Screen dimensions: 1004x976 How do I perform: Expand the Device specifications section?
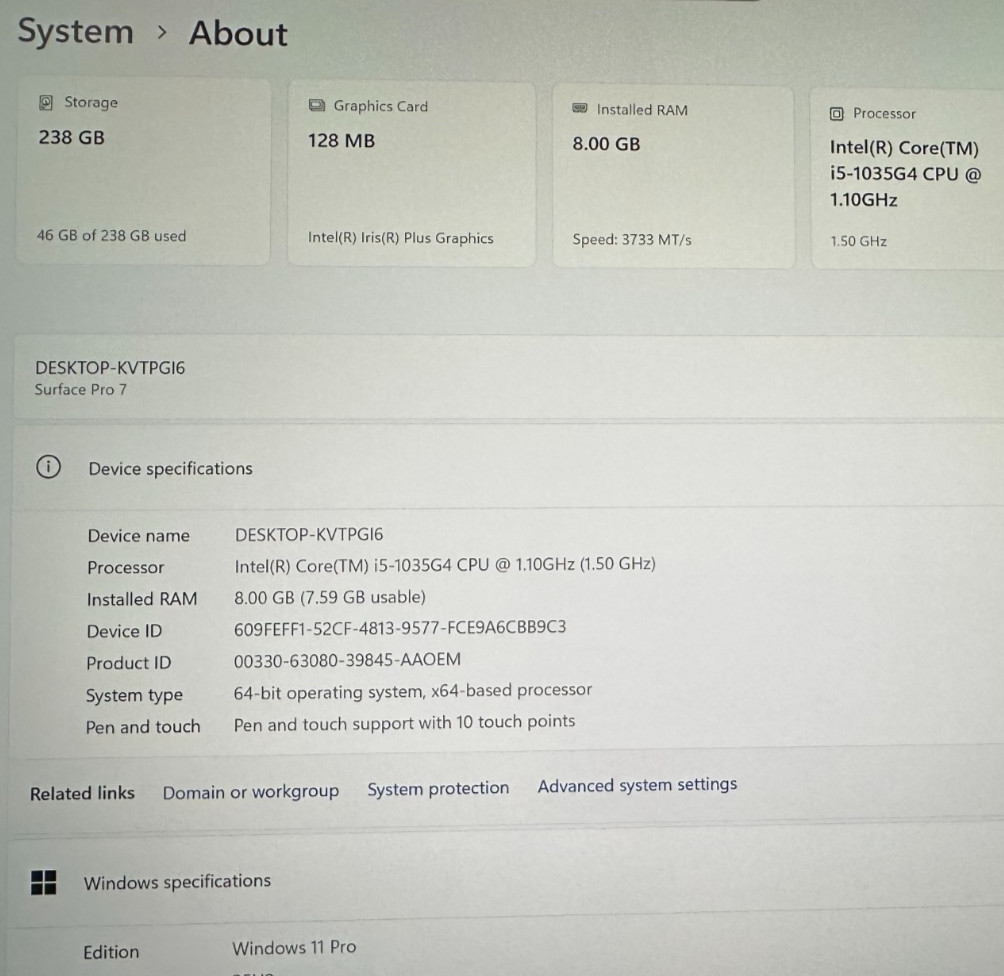tap(508, 467)
